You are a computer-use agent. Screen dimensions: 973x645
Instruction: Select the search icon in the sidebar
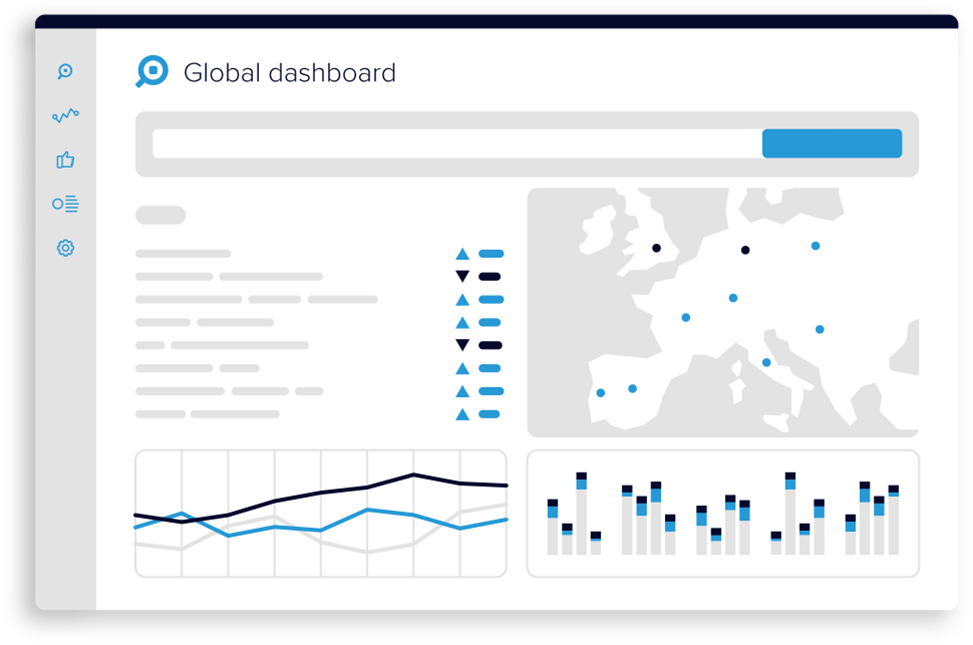(x=65, y=71)
